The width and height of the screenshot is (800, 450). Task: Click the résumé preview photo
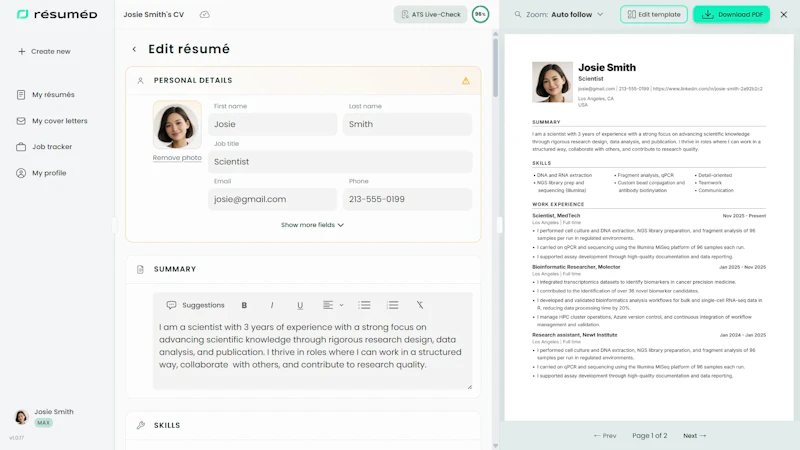tap(552, 82)
